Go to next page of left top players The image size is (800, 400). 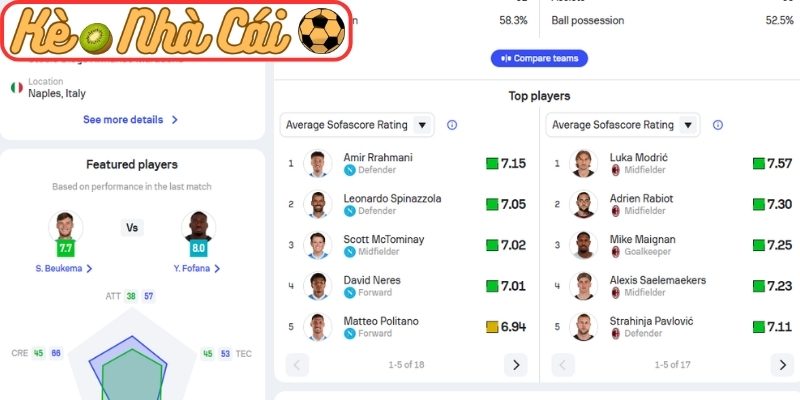516,365
